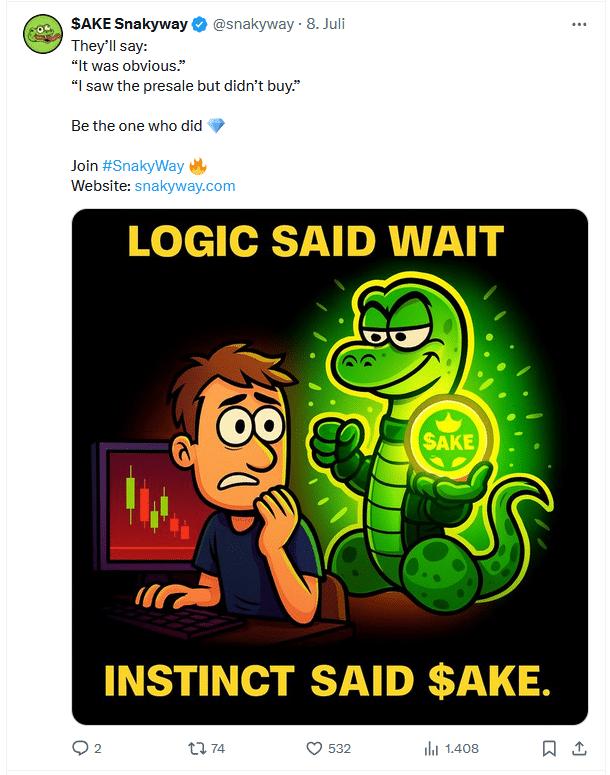Open the view analytics bar chart icon

coord(432,748)
